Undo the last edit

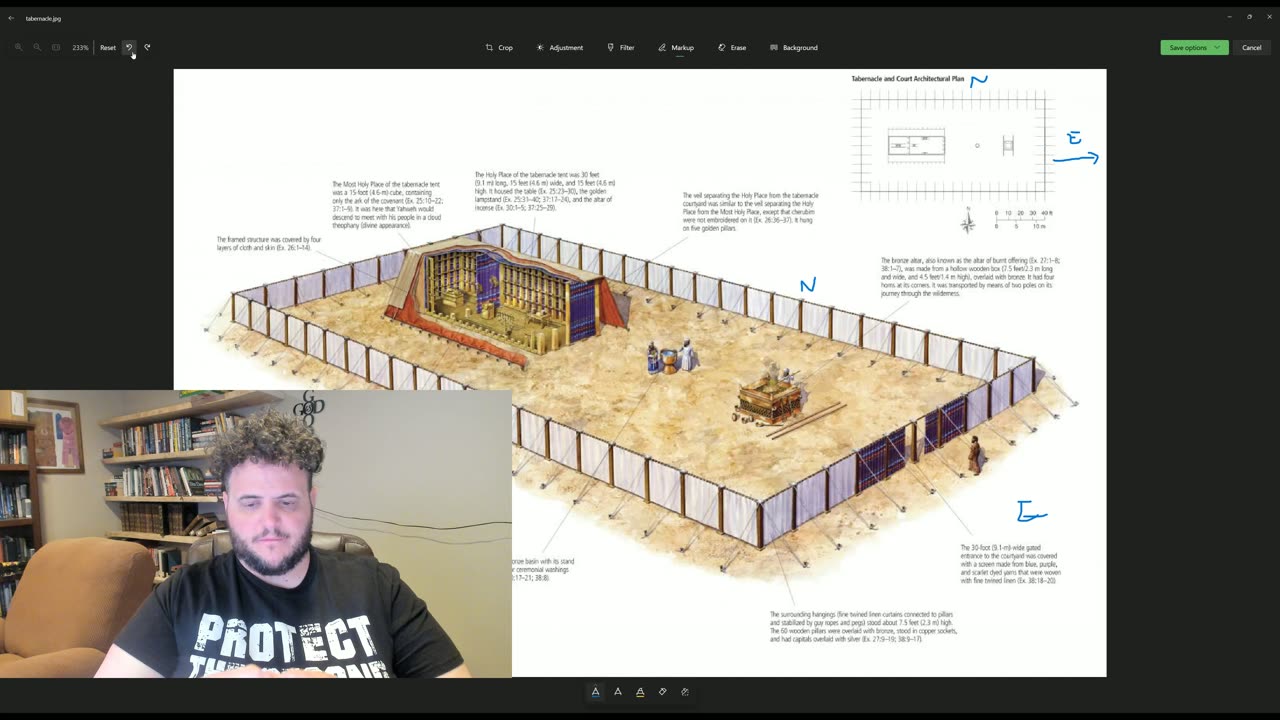(x=129, y=47)
